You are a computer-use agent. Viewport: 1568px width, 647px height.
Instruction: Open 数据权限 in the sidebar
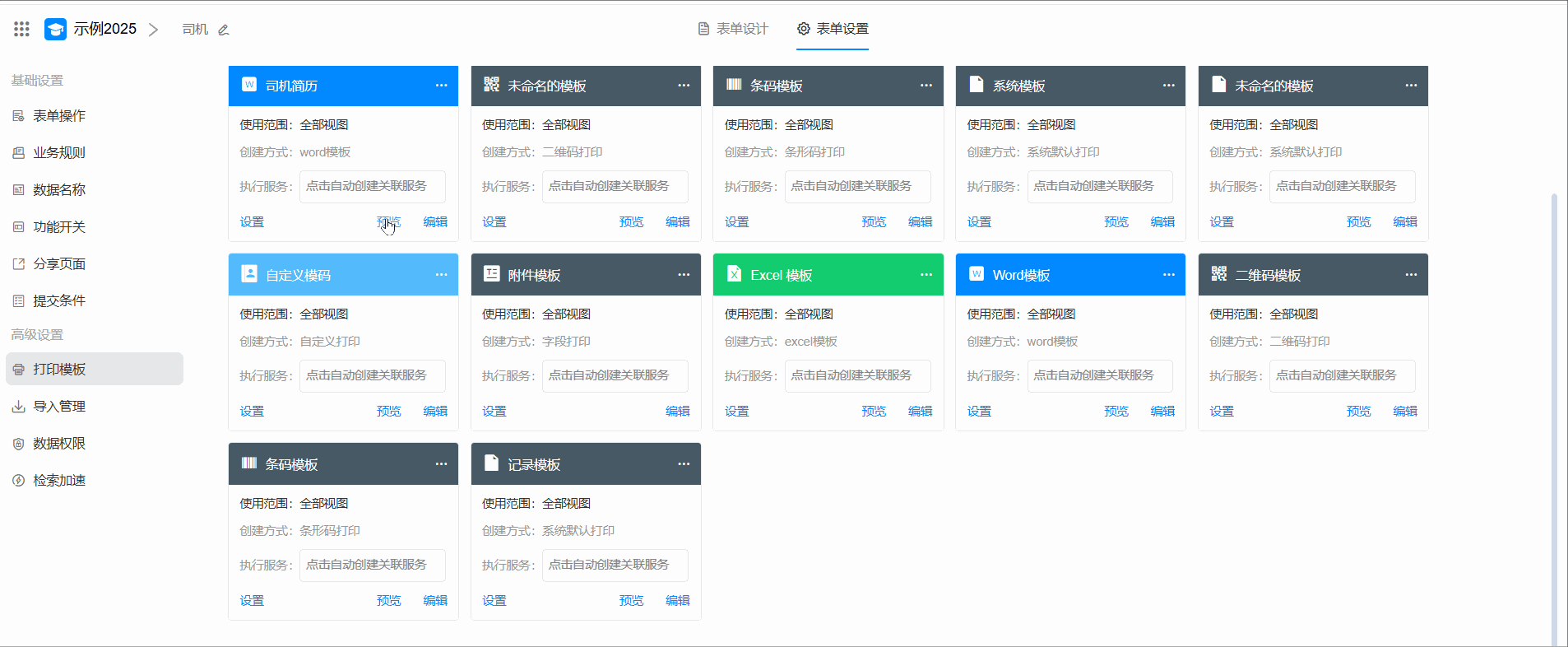click(58, 444)
